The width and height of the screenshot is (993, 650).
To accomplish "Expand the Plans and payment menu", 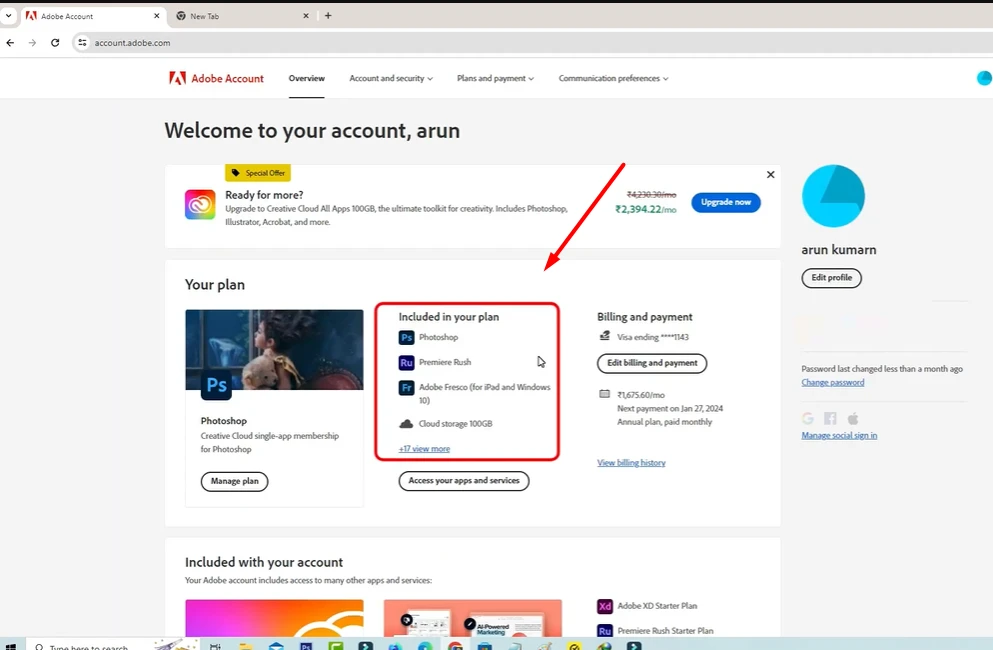I will point(495,79).
